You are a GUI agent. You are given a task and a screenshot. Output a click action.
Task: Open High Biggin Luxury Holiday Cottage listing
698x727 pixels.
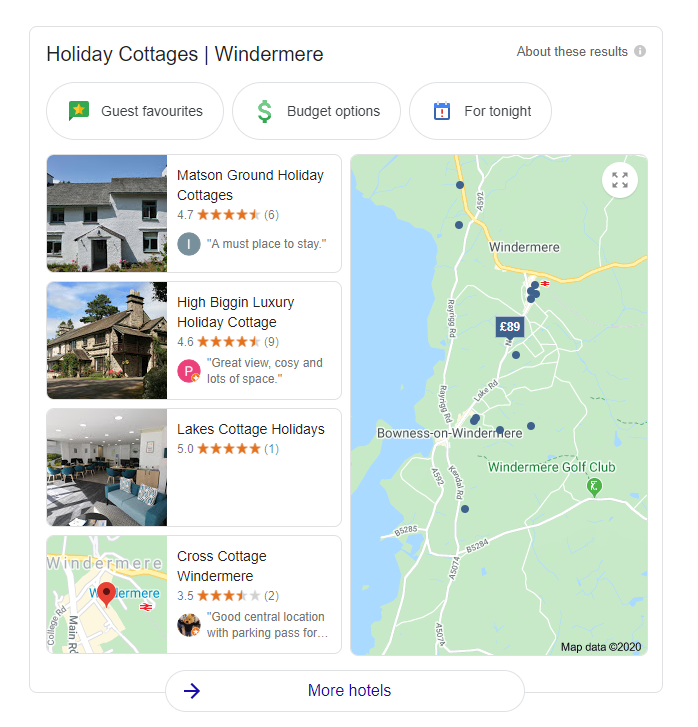pyautogui.click(x=194, y=340)
